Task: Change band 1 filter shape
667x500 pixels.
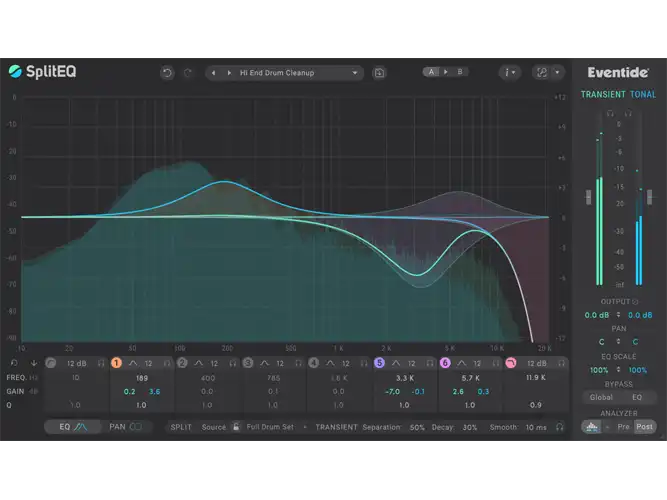Action: point(133,363)
